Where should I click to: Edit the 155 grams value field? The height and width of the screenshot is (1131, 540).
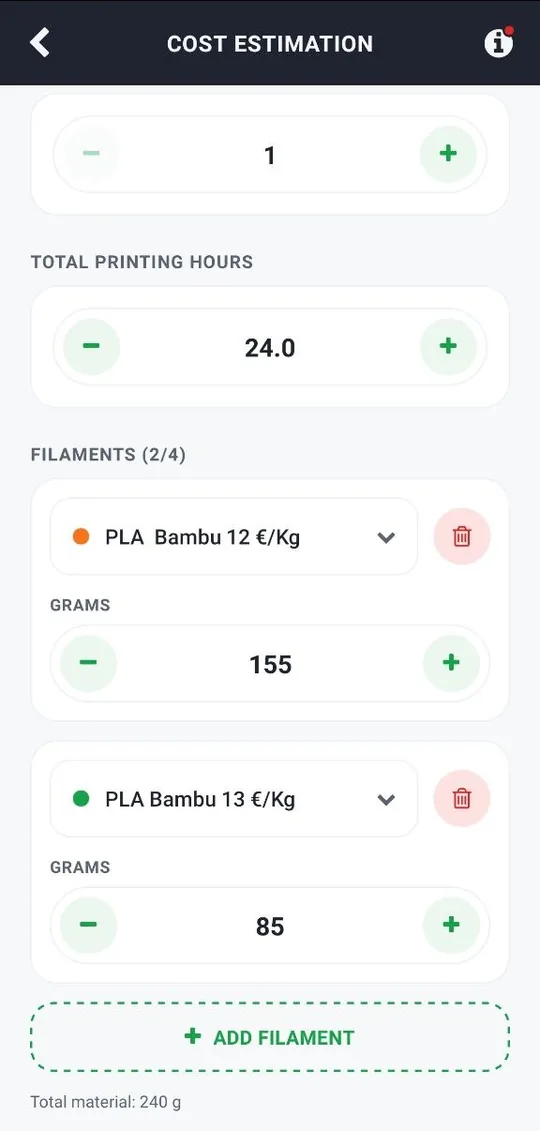click(x=270, y=664)
